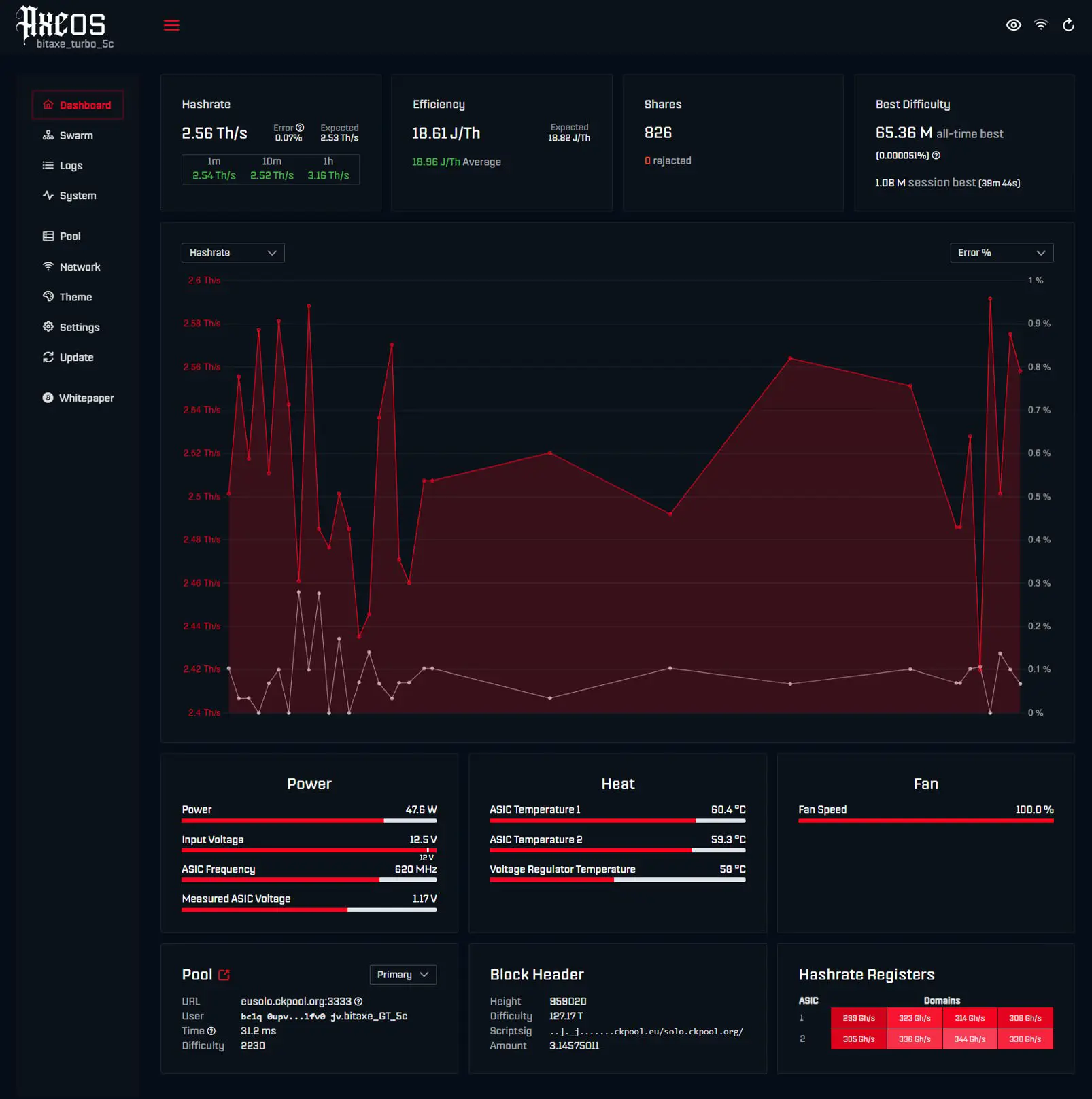Open the Settings page

(x=80, y=327)
